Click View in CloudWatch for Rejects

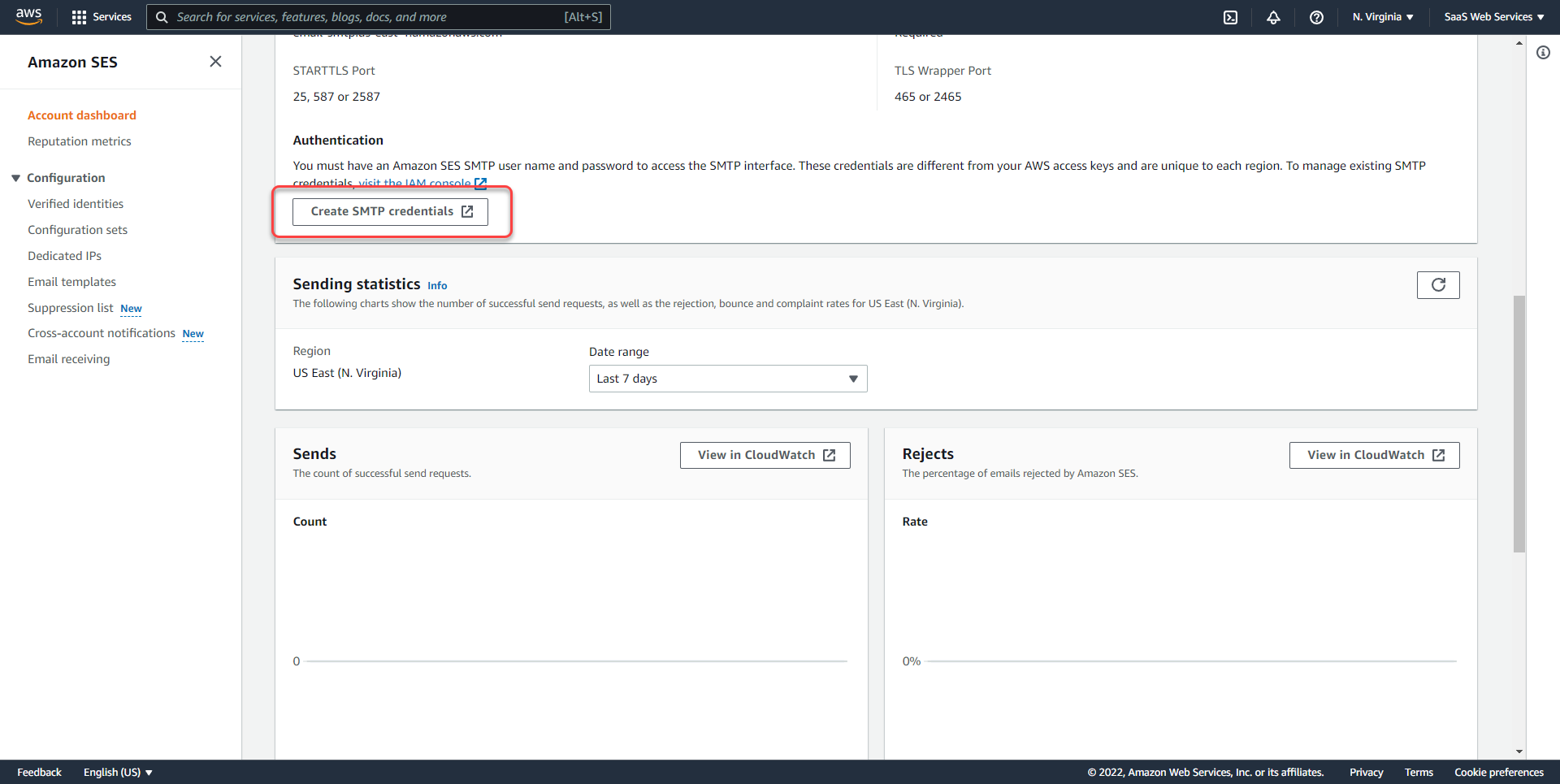pyautogui.click(x=1375, y=455)
